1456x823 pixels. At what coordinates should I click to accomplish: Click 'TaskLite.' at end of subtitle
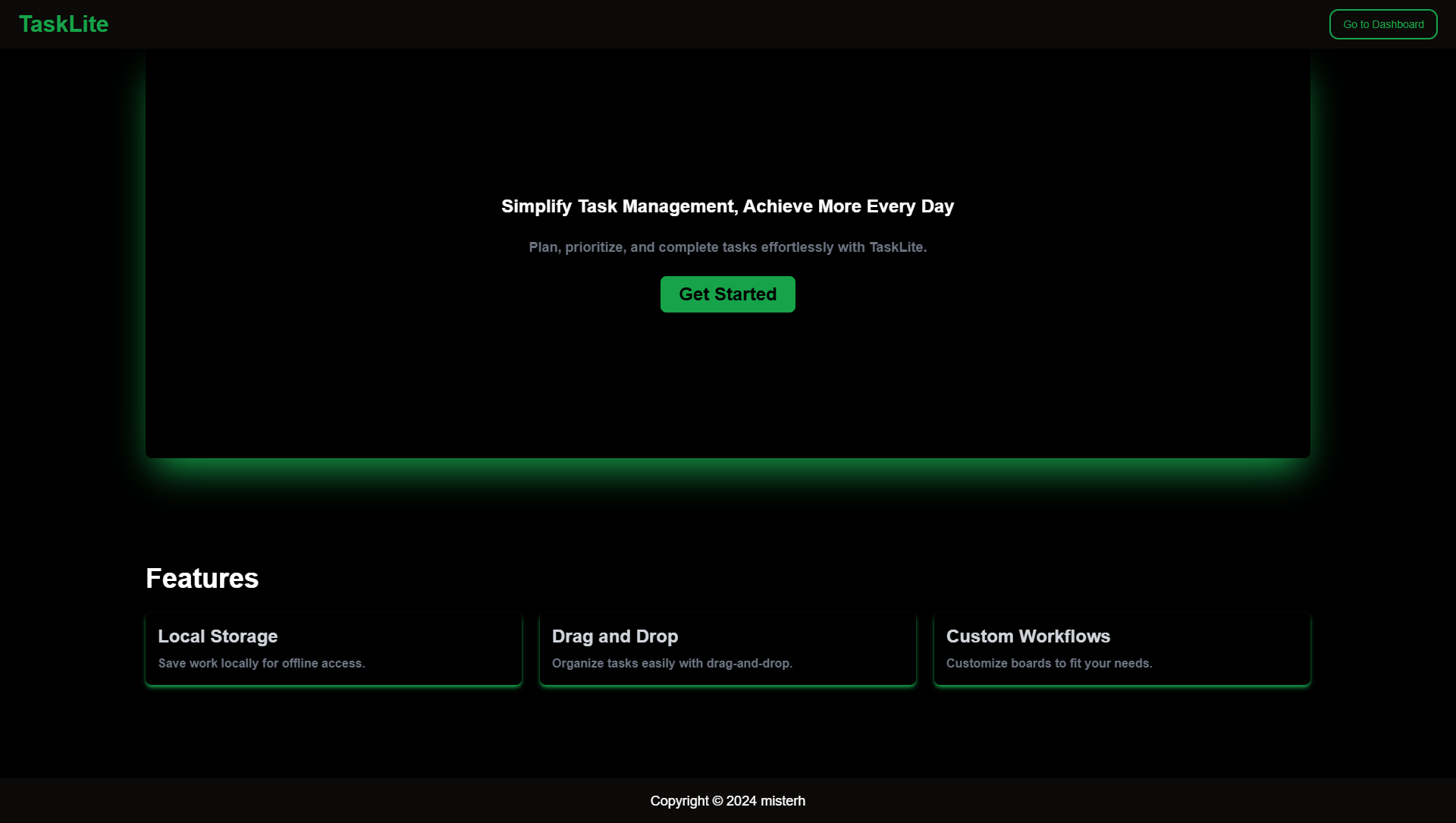point(897,247)
